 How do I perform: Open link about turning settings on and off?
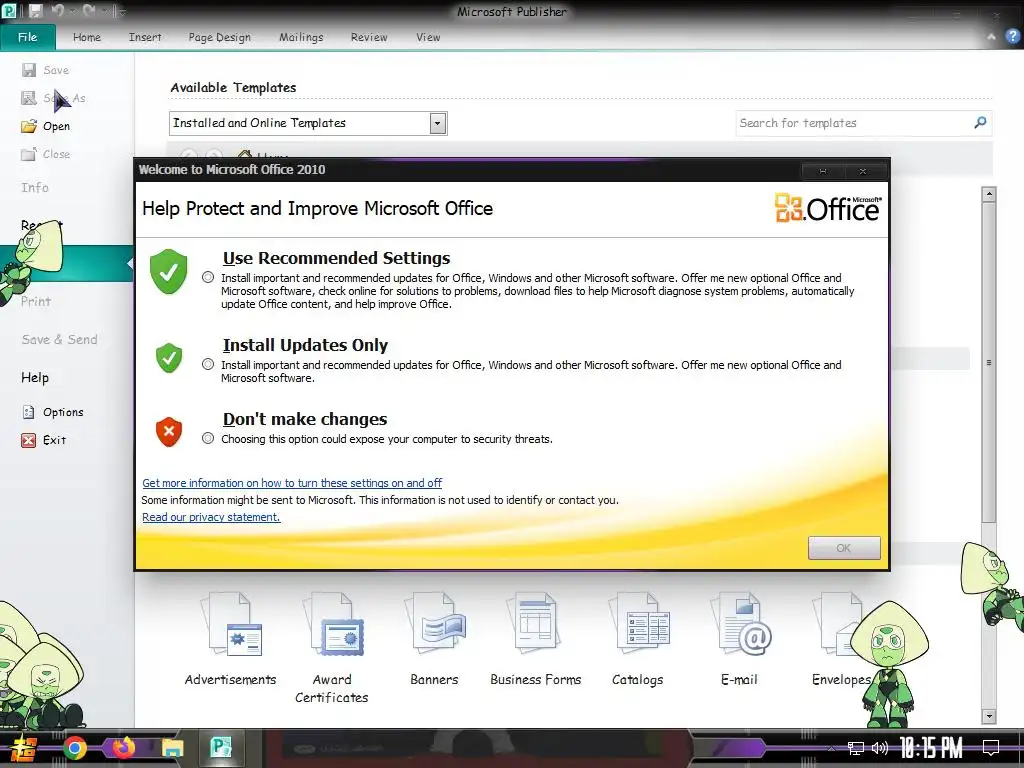pyautogui.click(x=292, y=483)
